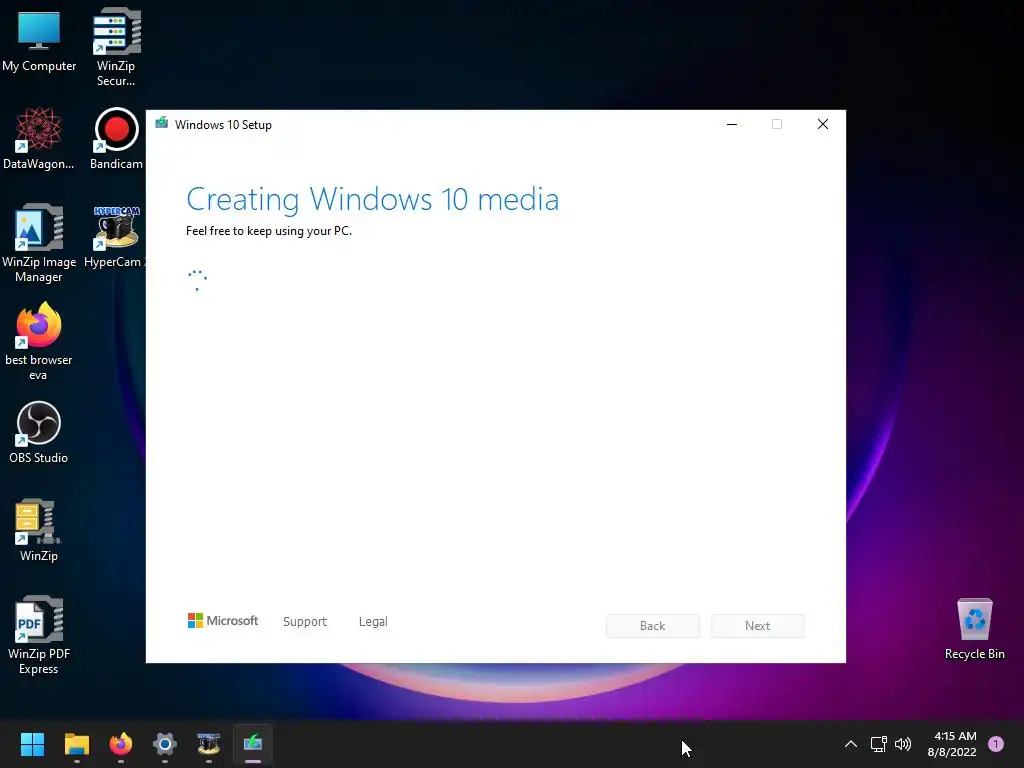Click 'Feel free to keep using your PC.' text
This screenshot has height=768, width=1024.
269,231
